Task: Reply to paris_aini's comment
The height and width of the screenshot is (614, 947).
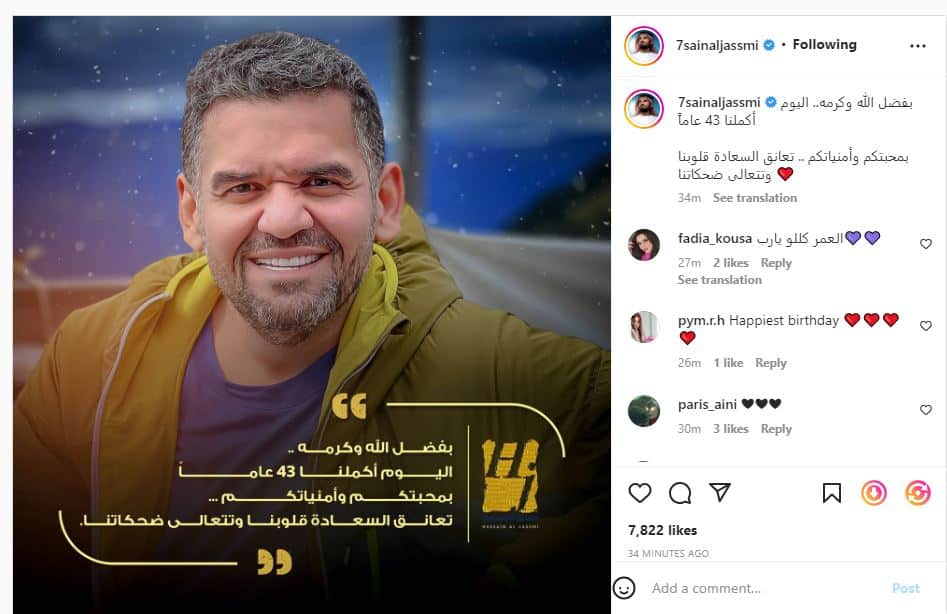Action: coord(776,429)
